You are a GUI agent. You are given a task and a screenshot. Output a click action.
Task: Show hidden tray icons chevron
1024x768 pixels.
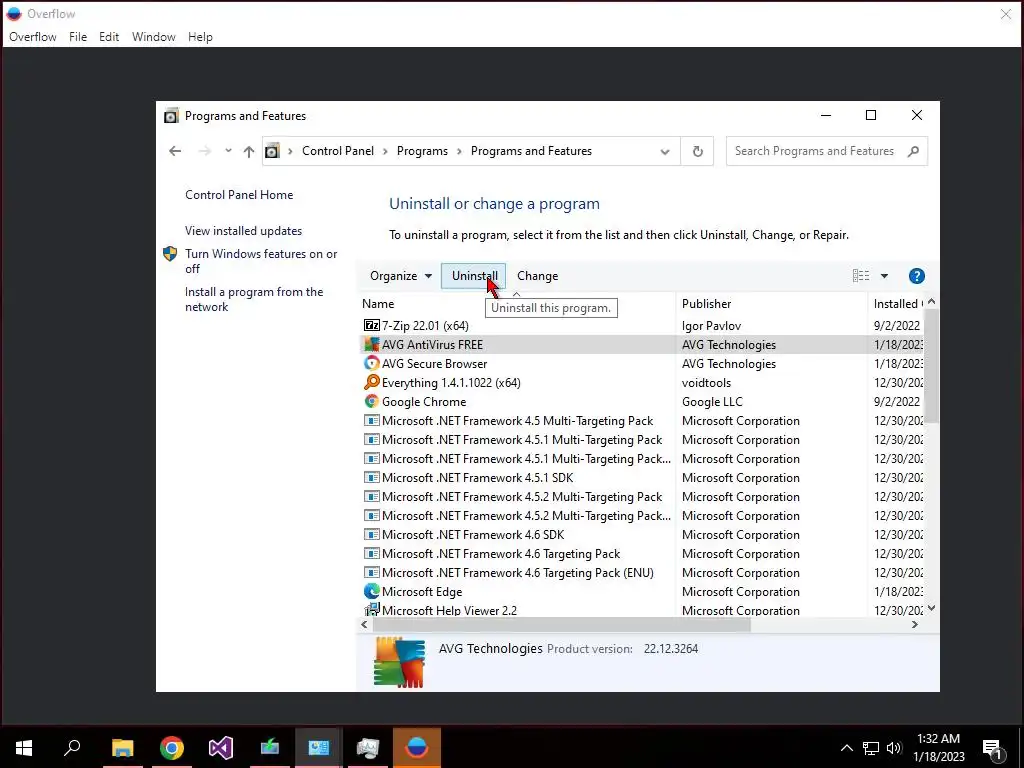tap(846, 748)
